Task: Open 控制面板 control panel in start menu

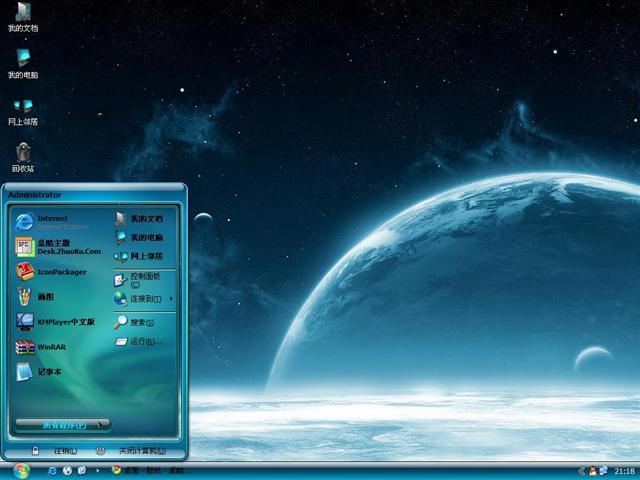Action: click(137, 280)
